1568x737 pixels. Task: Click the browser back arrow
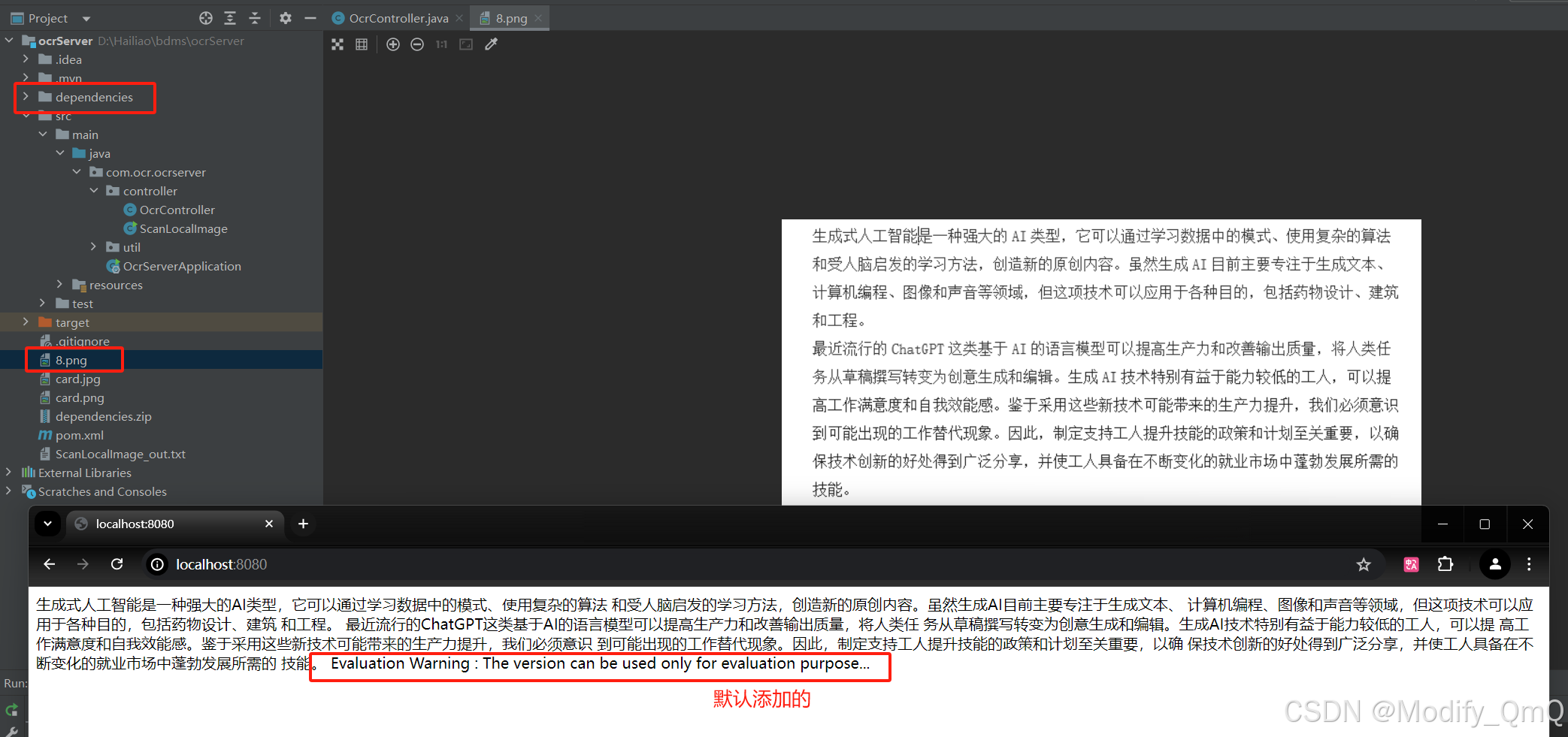50,564
